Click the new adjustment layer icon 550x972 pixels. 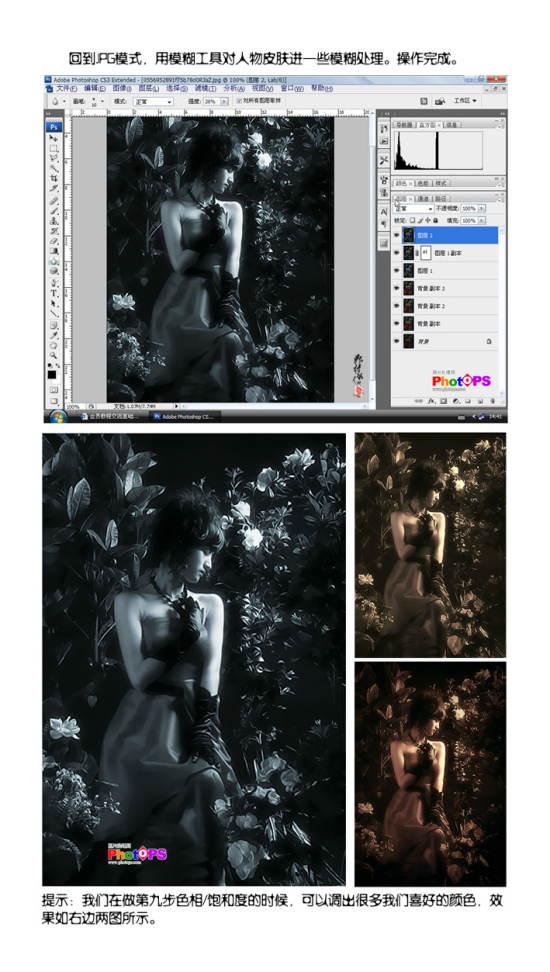pos(456,401)
